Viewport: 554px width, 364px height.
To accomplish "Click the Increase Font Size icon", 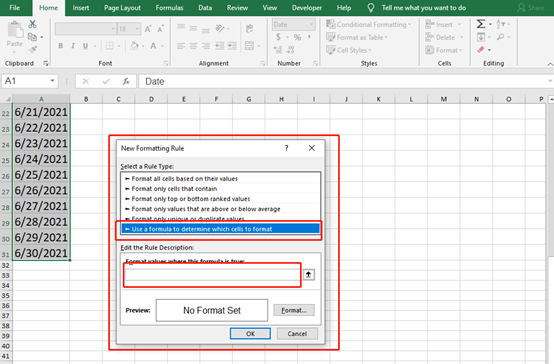I will pos(148,29).
